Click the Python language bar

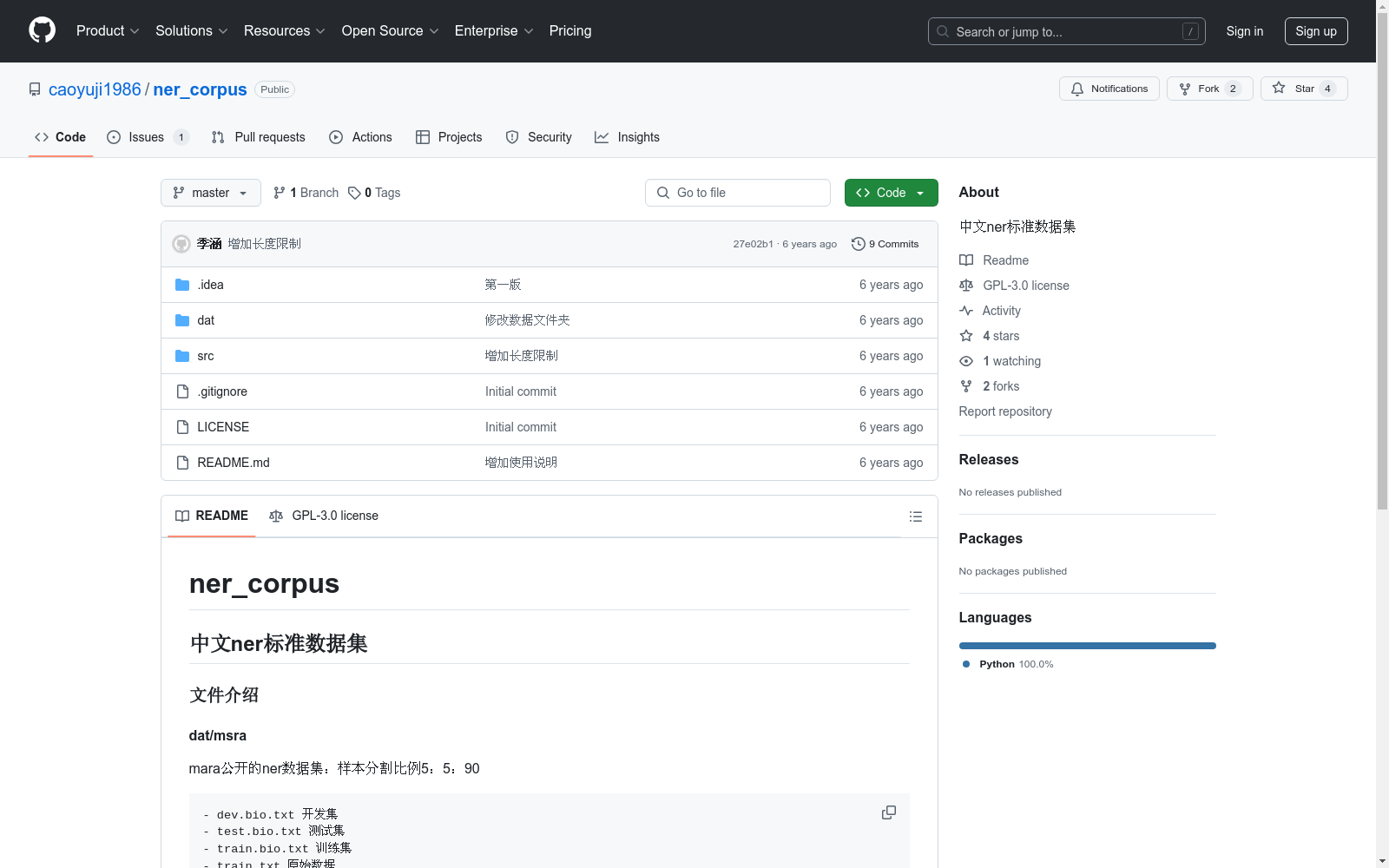tap(1088, 646)
